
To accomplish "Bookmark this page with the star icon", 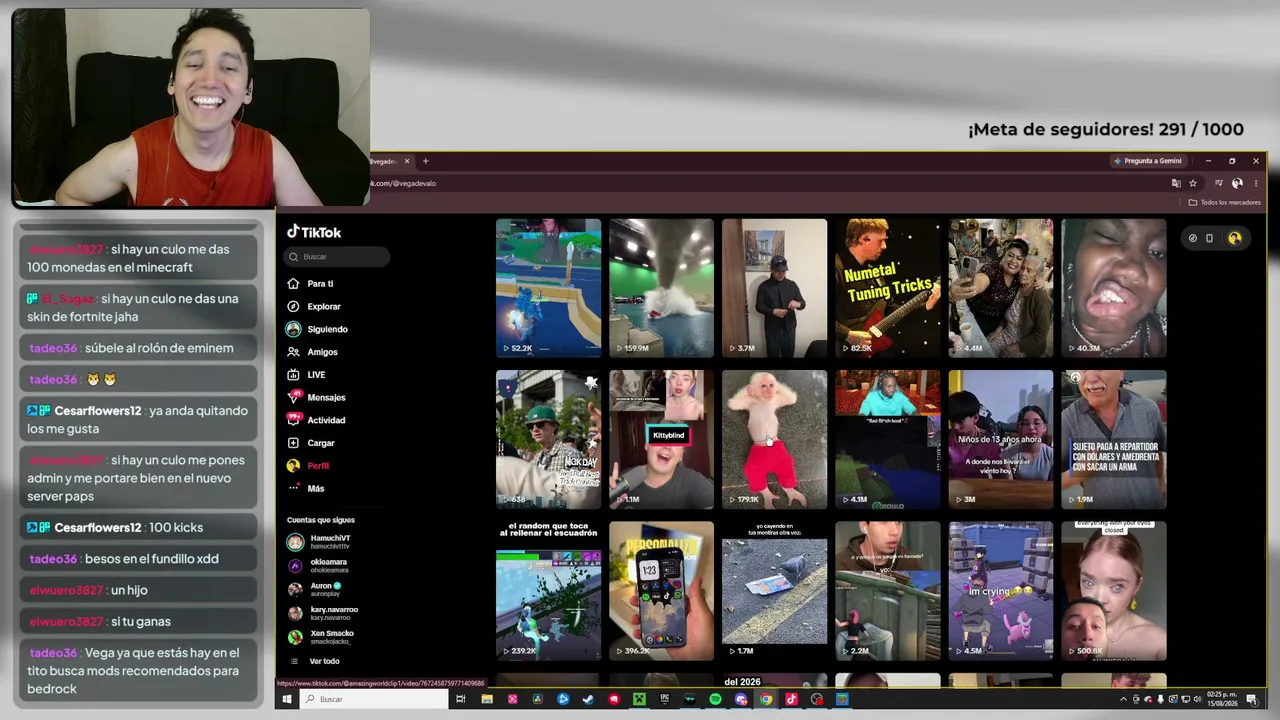I will pyautogui.click(x=1193, y=183).
